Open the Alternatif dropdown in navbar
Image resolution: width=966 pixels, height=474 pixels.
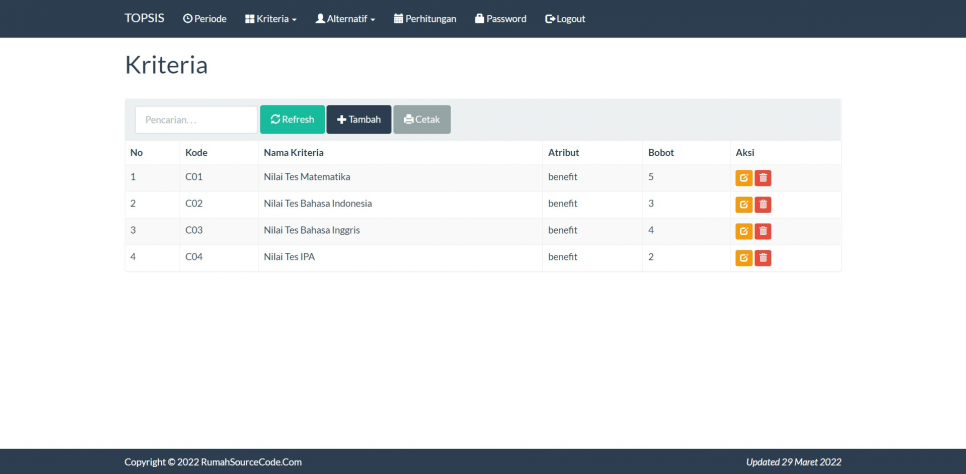point(345,19)
